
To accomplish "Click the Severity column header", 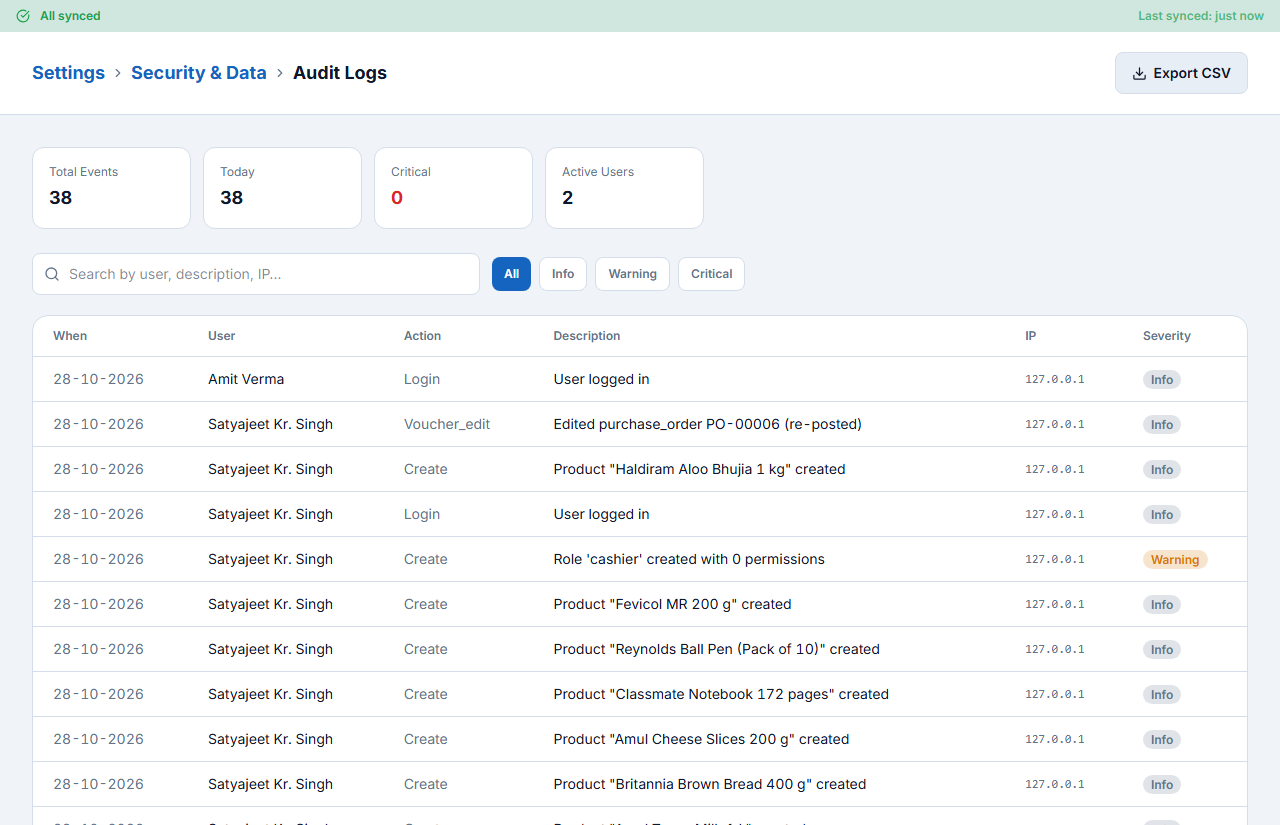I will tap(1167, 336).
